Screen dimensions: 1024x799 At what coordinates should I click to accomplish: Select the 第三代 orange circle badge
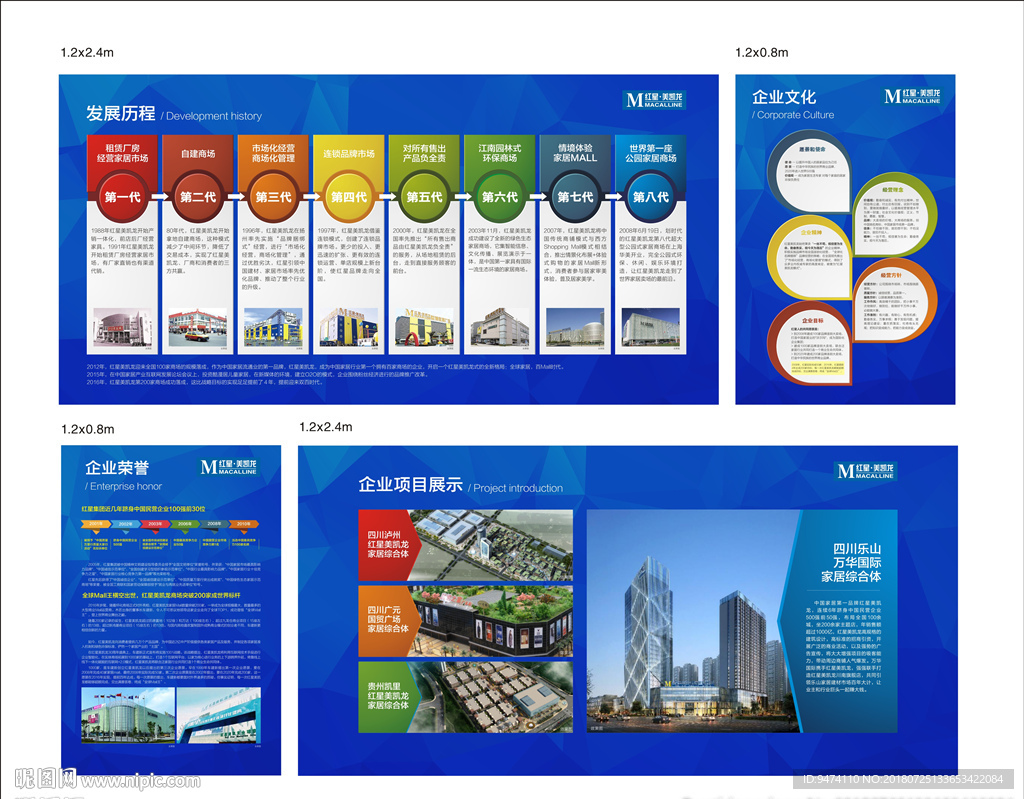[x=273, y=197]
